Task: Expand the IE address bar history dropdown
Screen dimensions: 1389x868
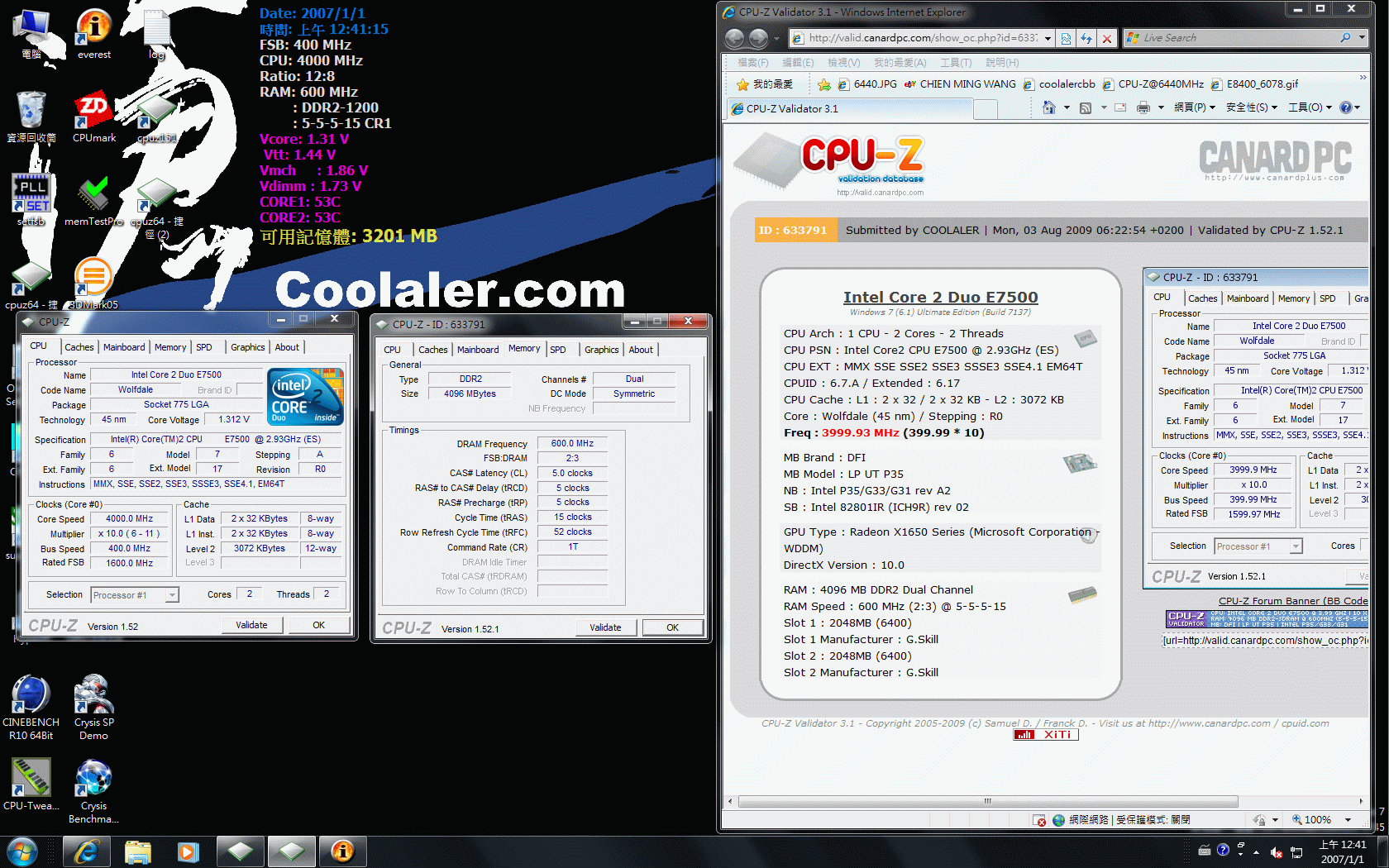Action: click(1048, 38)
